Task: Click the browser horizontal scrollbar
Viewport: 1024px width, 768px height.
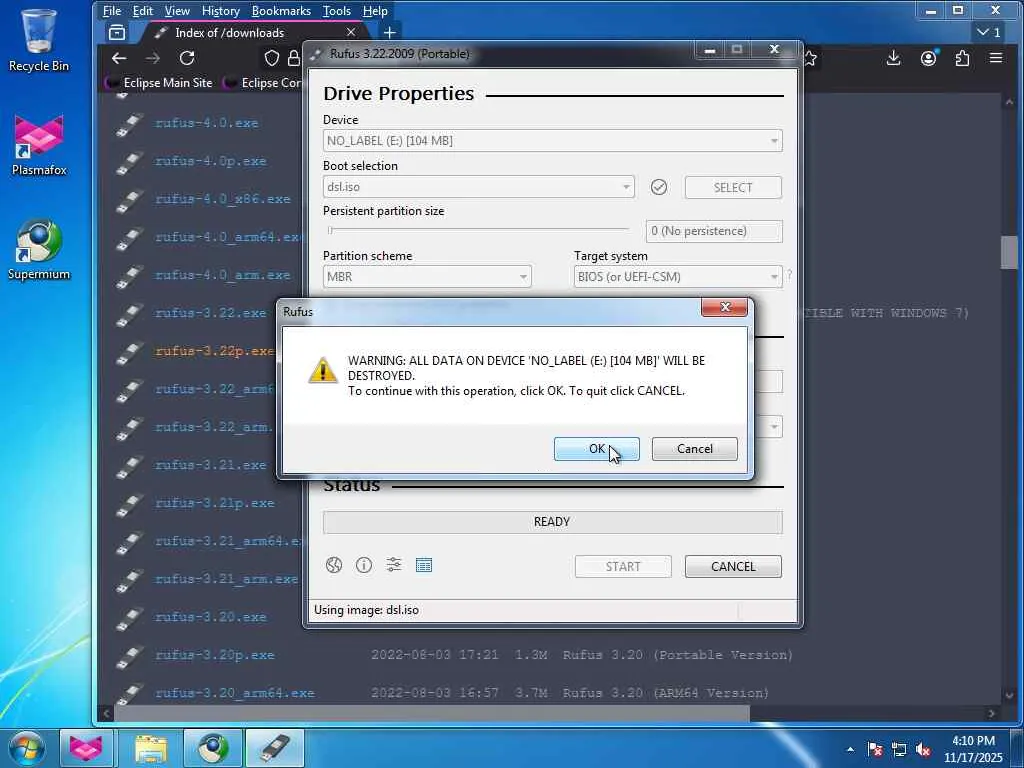Action: point(432,714)
